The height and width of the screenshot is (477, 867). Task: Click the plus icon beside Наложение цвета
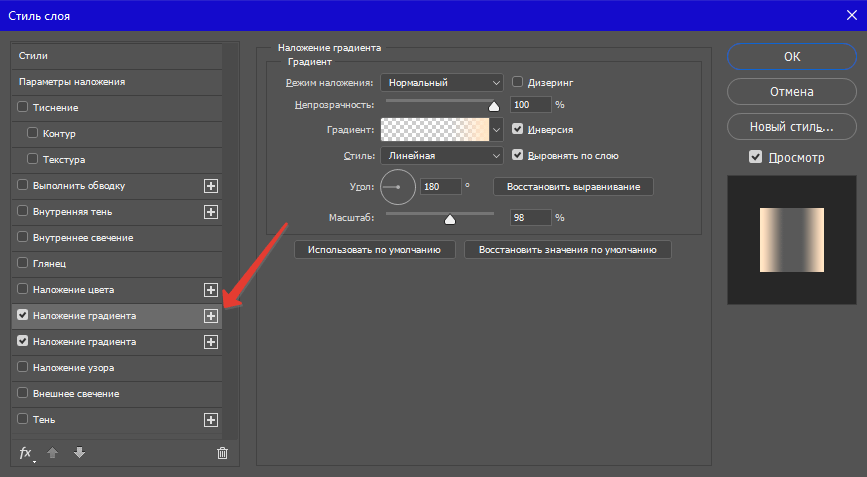(x=211, y=290)
